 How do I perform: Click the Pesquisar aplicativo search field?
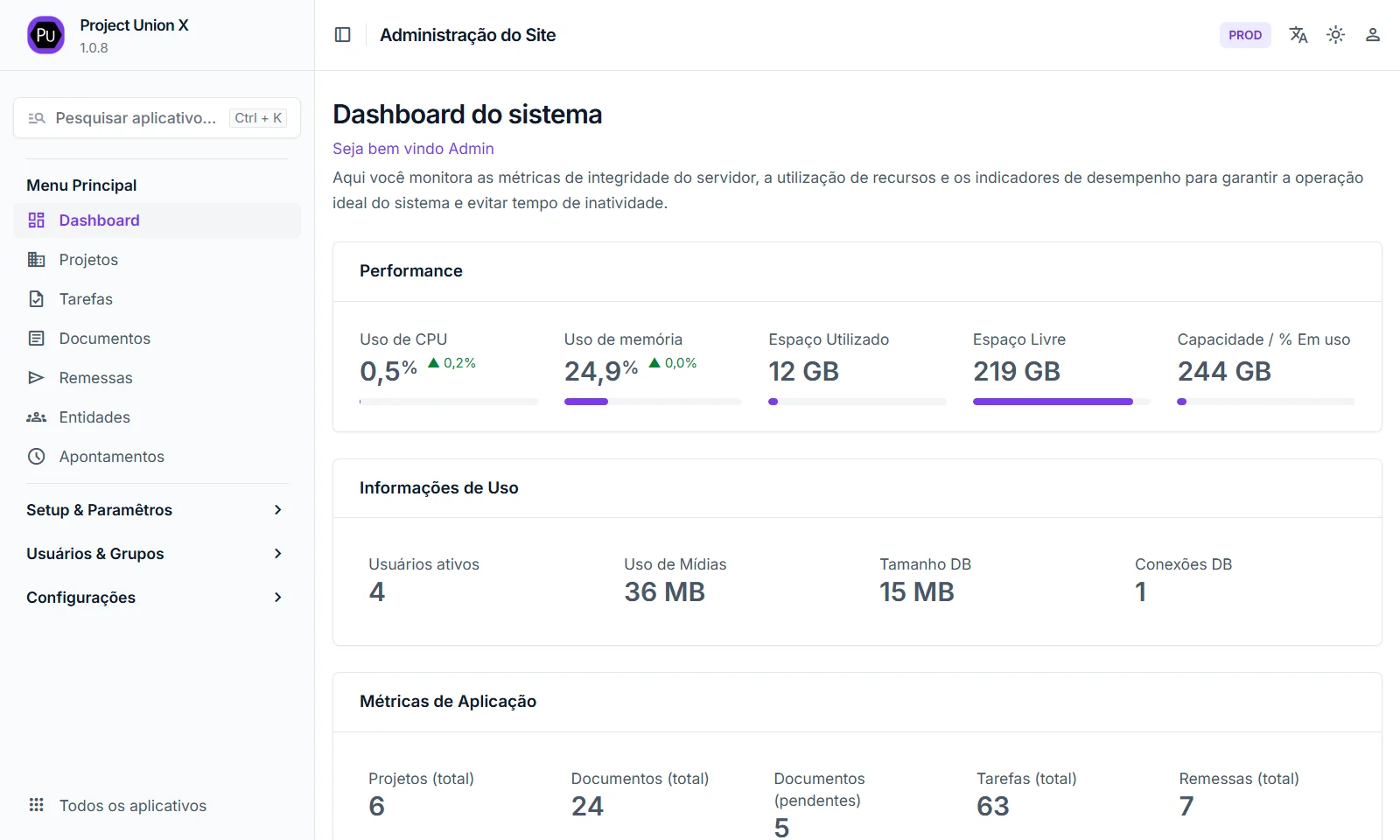[136, 118]
